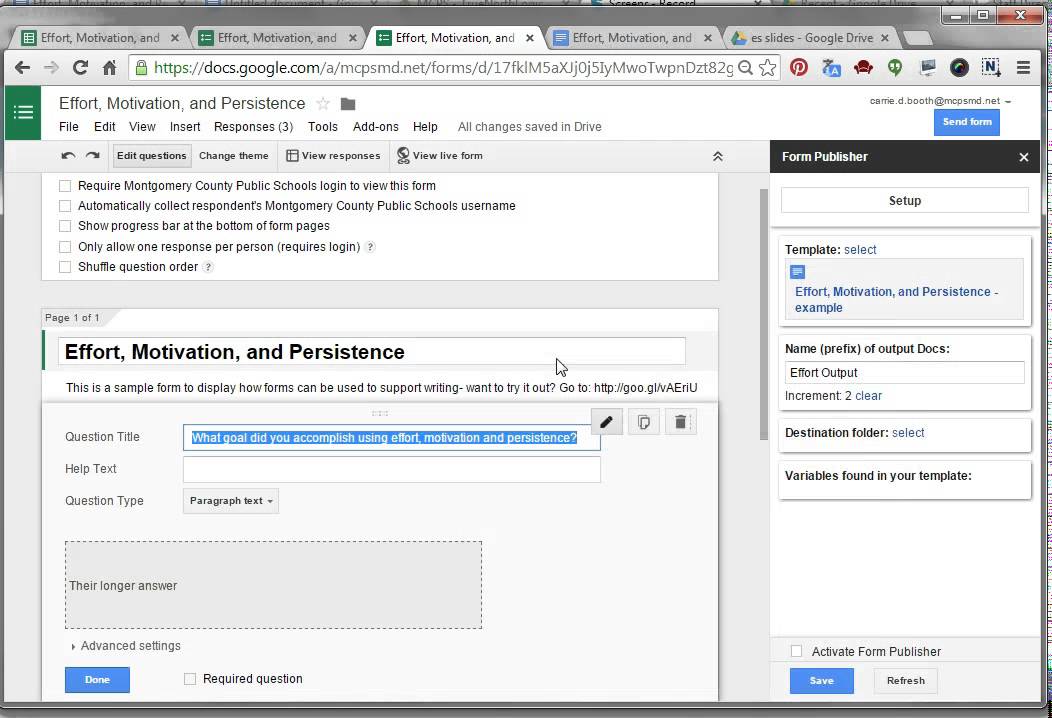Click the blue Send form button
Screen dimensions: 1052x718
(967, 122)
